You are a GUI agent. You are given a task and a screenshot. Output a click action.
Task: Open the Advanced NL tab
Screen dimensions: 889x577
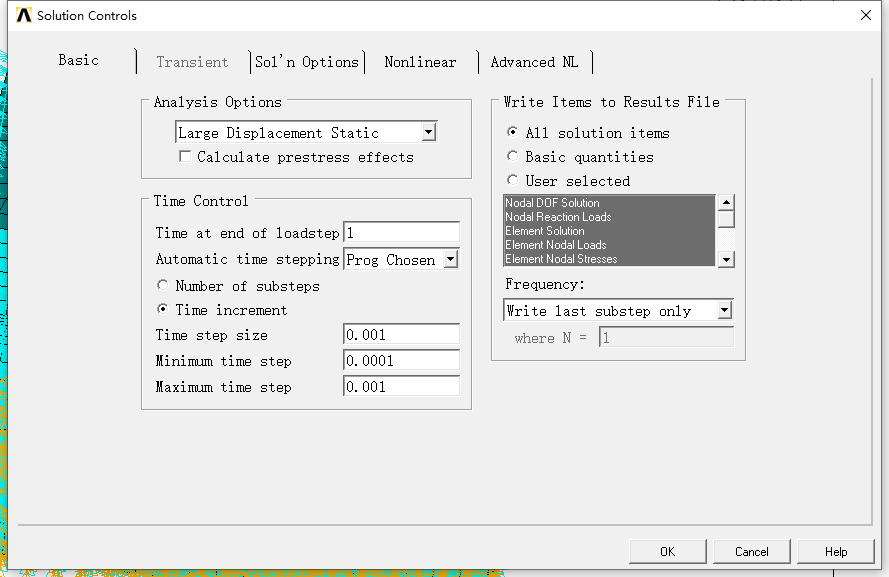(x=534, y=62)
